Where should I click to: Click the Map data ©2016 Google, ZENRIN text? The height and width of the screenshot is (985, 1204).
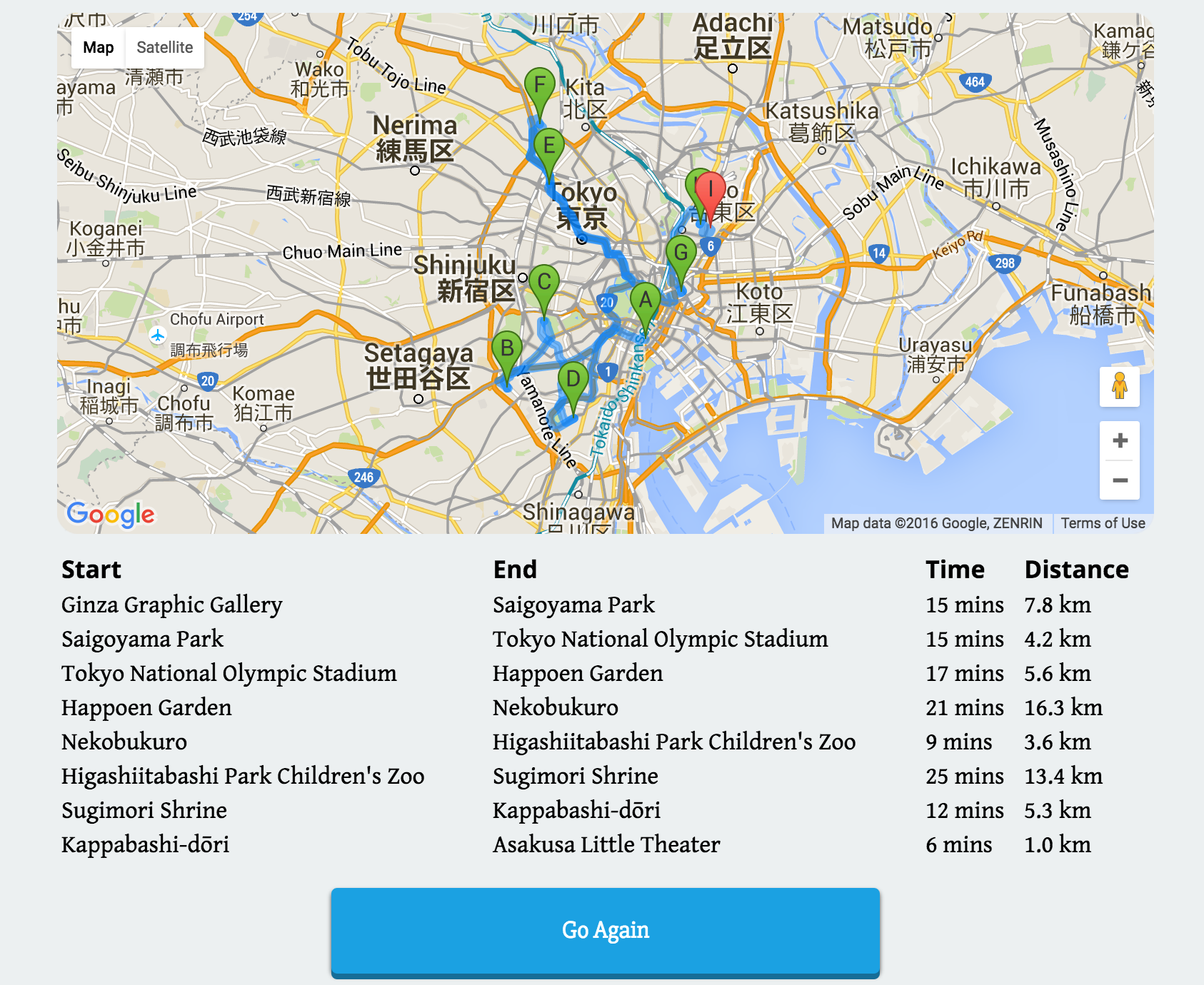(x=936, y=523)
